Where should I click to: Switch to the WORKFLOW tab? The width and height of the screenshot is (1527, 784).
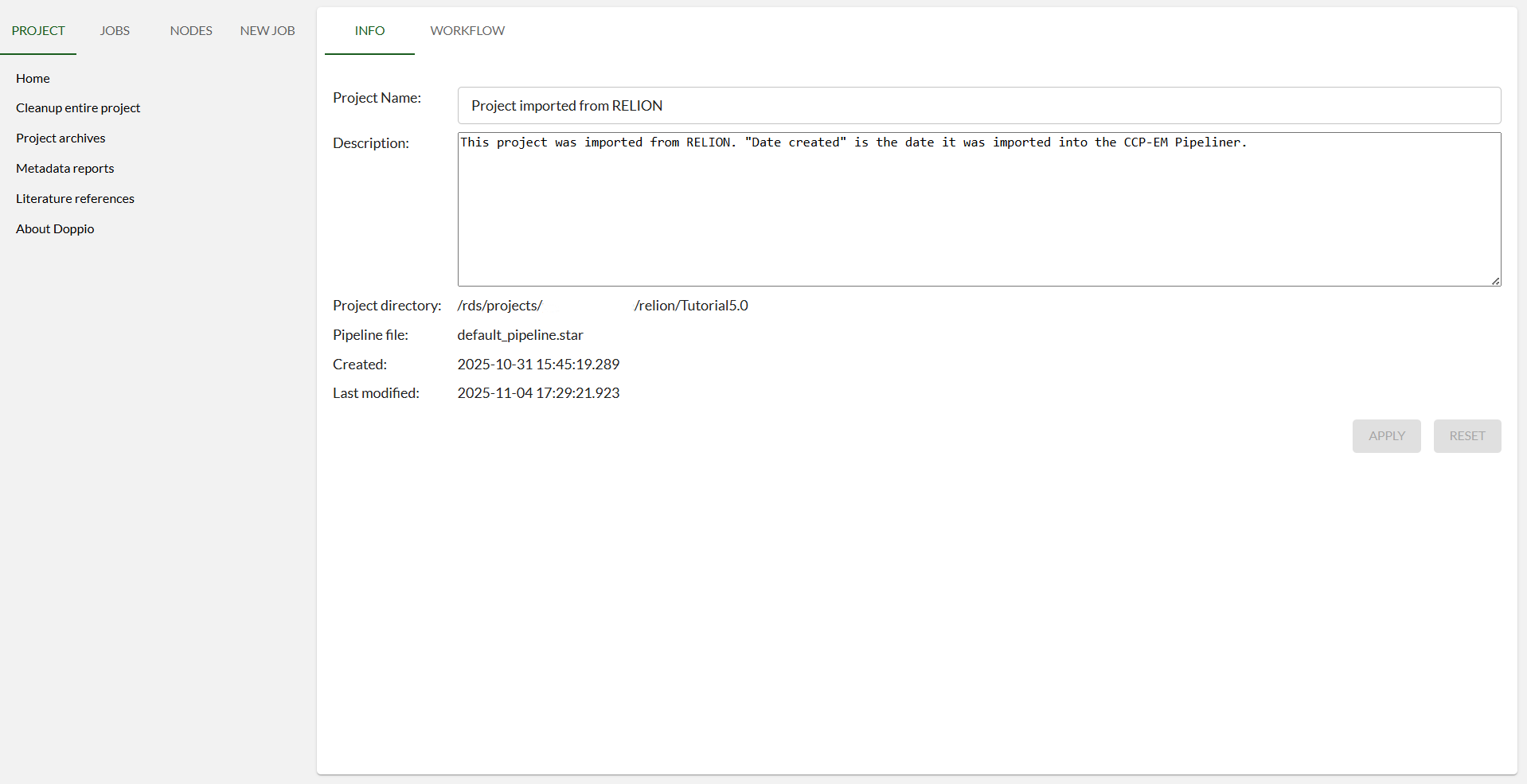(467, 30)
